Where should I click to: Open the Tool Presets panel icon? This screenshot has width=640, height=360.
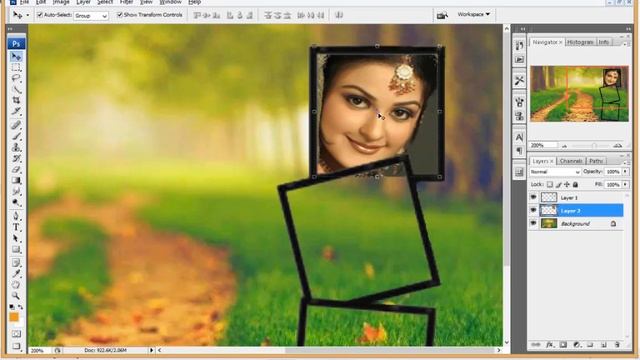[519, 81]
